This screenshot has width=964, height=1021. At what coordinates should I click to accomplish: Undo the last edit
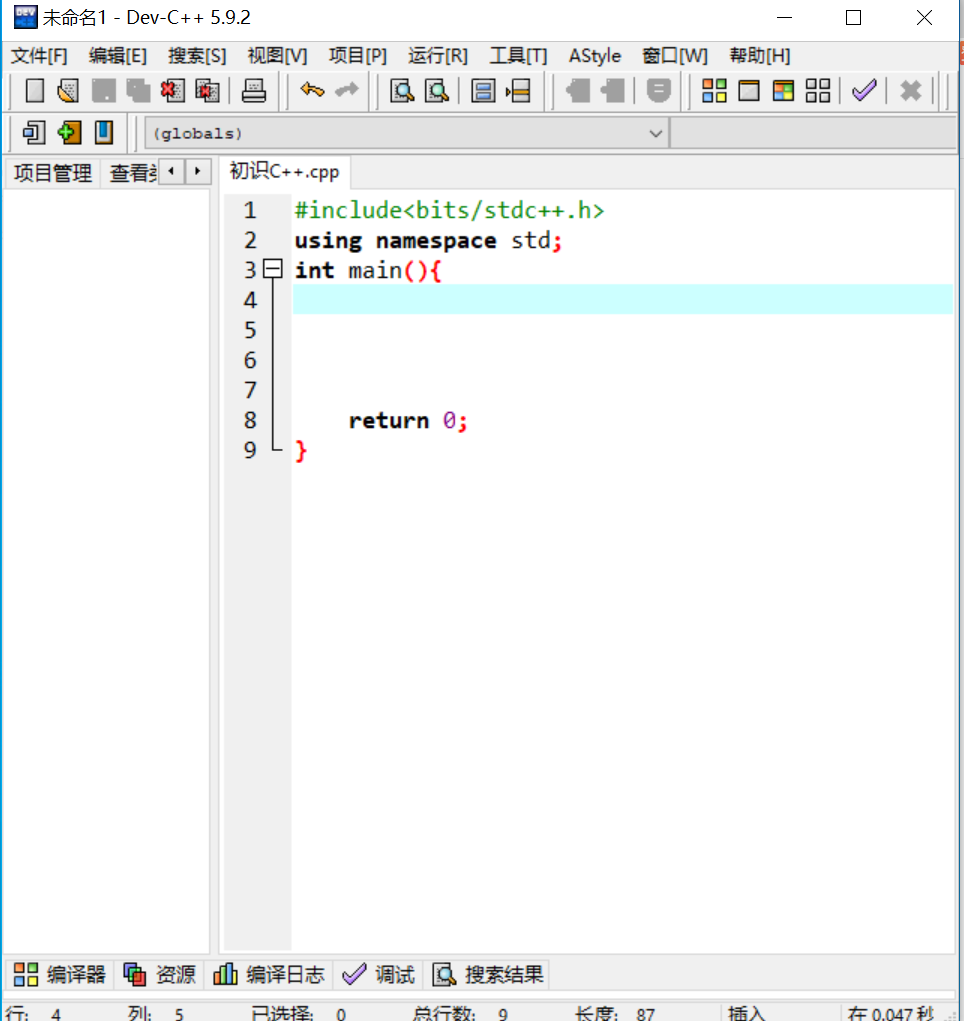[313, 90]
